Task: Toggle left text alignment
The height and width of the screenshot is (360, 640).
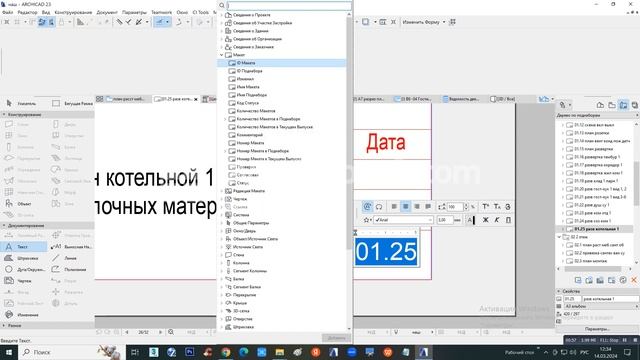Action: [394, 207]
